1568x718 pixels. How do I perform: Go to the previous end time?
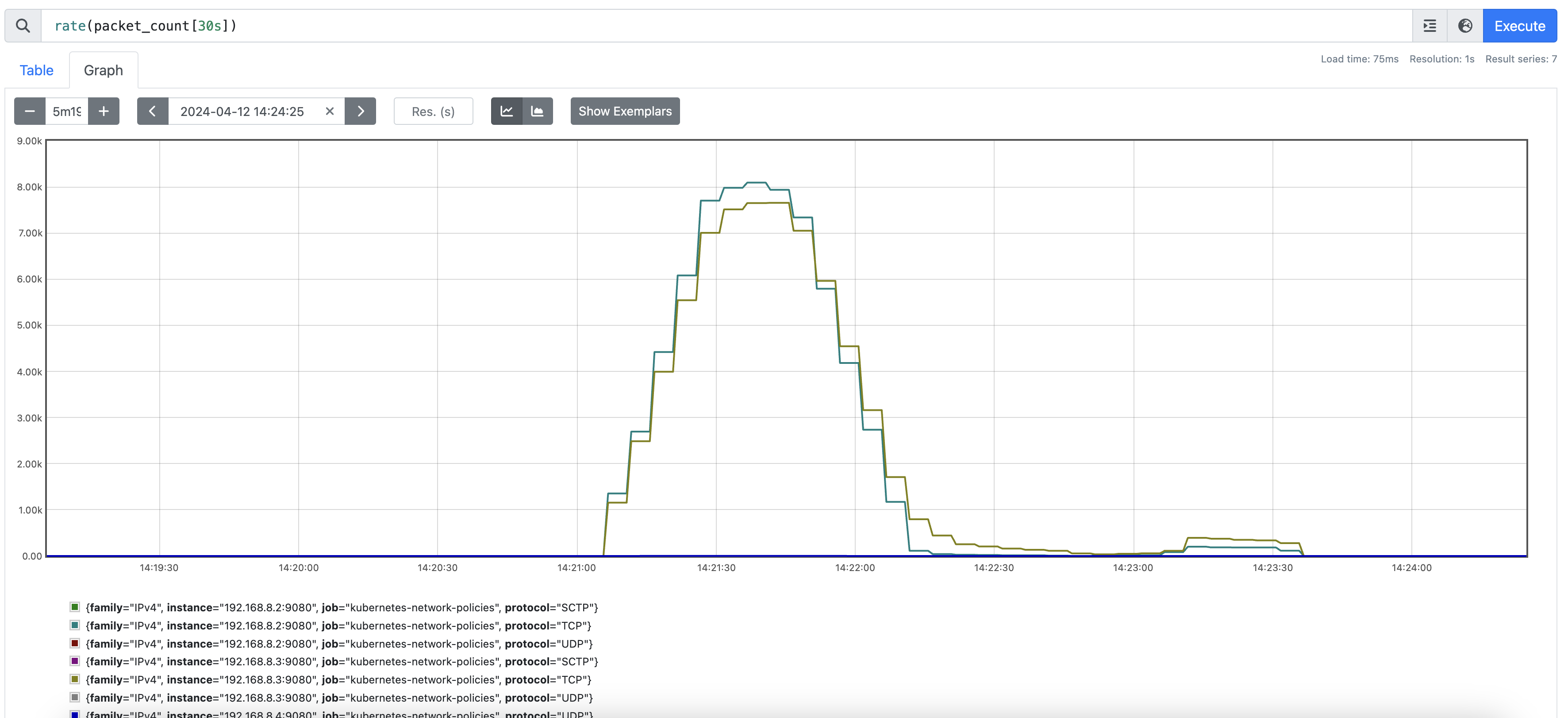click(x=153, y=111)
